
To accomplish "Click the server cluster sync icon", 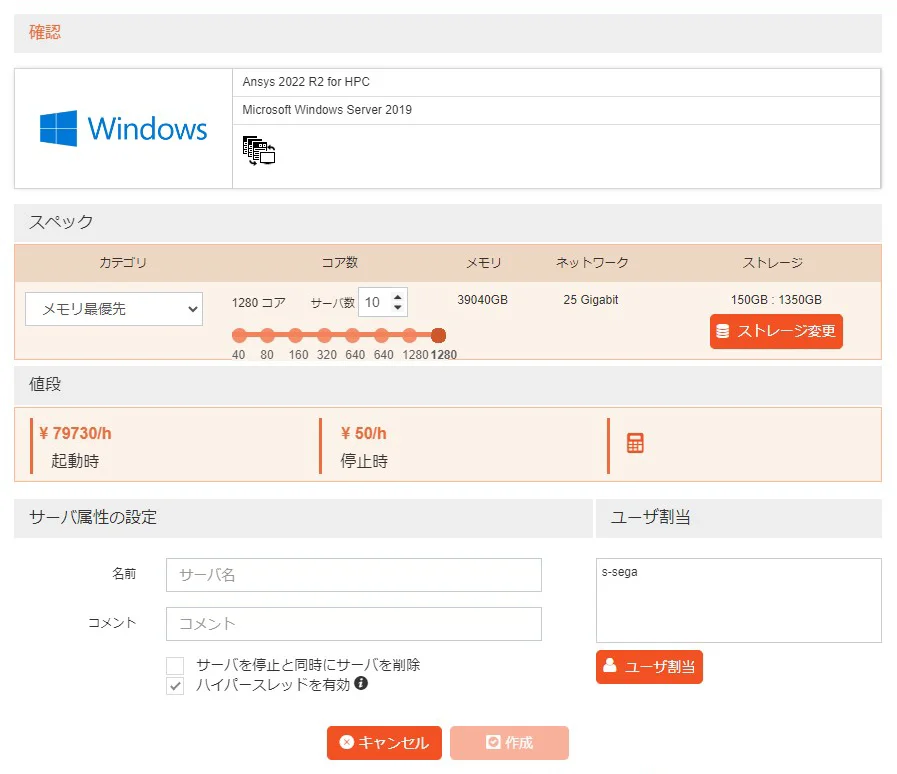I will (259, 150).
